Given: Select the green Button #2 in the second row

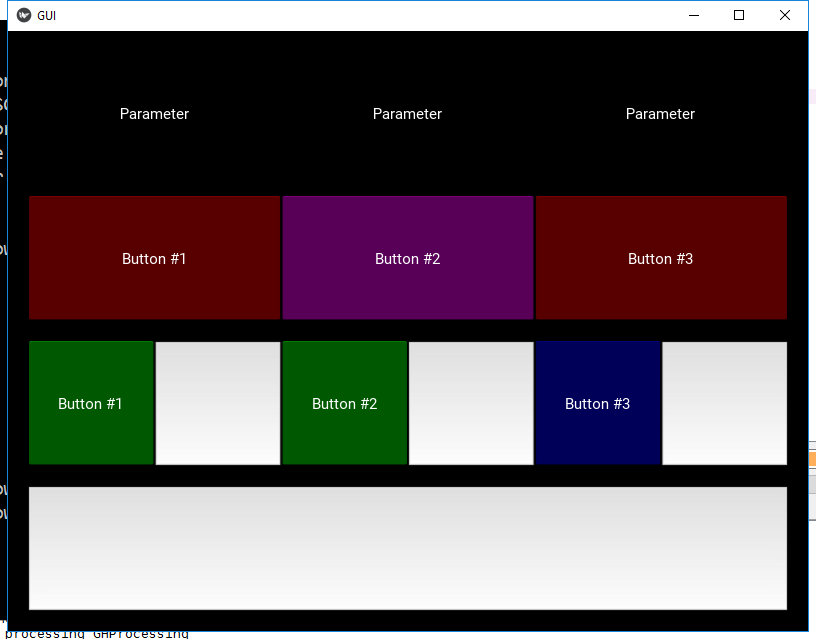Looking at the screenshot, I should pyautogui.click(x=344, y=403).
